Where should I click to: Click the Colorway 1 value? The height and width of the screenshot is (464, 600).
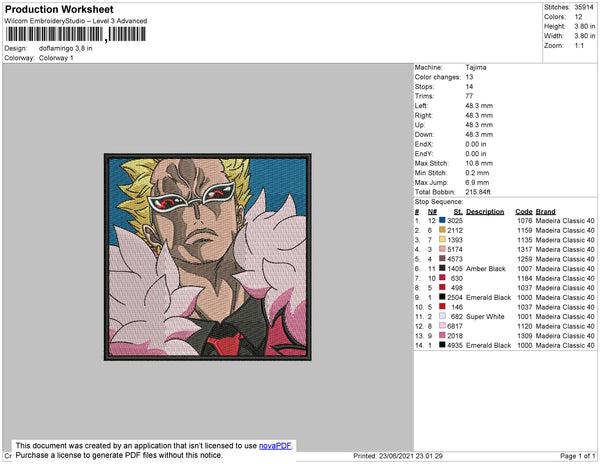pyautogui.click(x=56, y=58)
